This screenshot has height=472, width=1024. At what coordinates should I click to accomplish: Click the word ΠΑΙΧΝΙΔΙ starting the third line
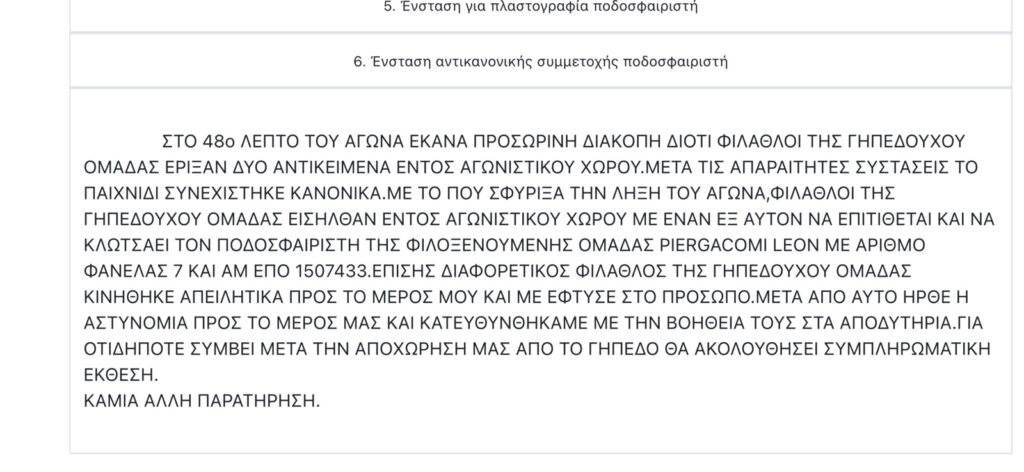[125, 194]
